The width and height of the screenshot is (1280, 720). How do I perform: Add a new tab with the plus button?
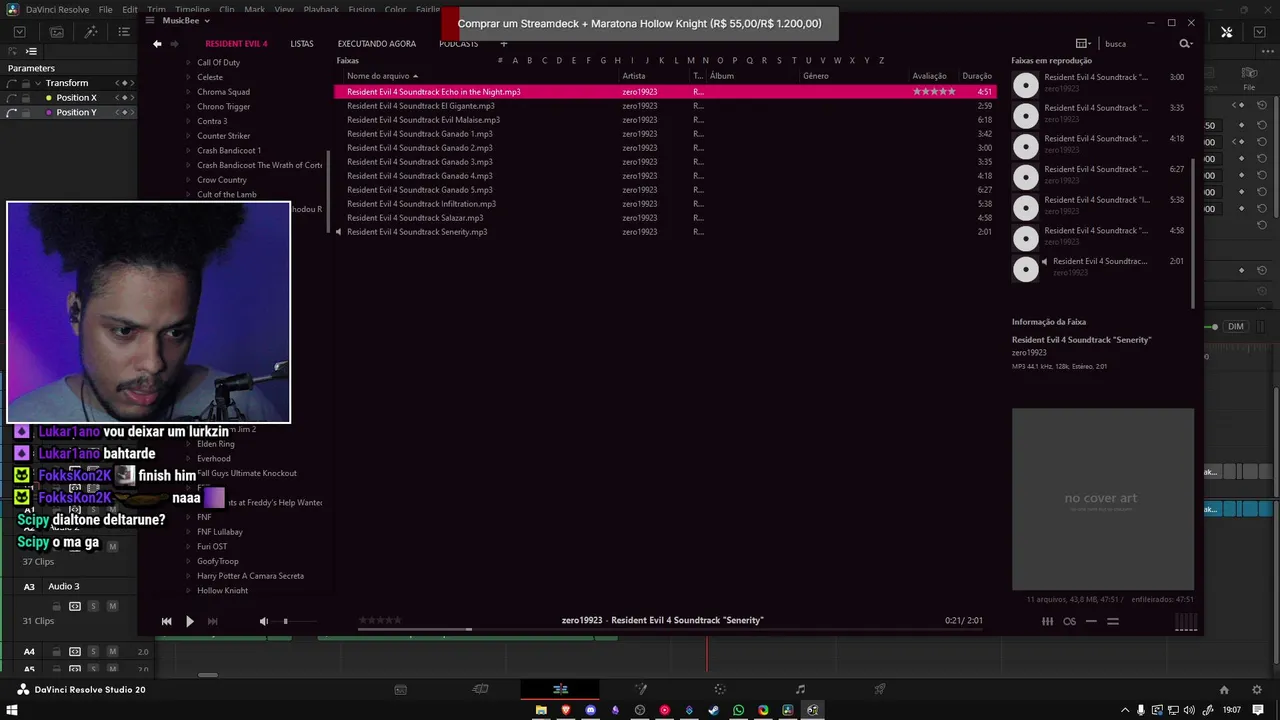coord(503,44)
